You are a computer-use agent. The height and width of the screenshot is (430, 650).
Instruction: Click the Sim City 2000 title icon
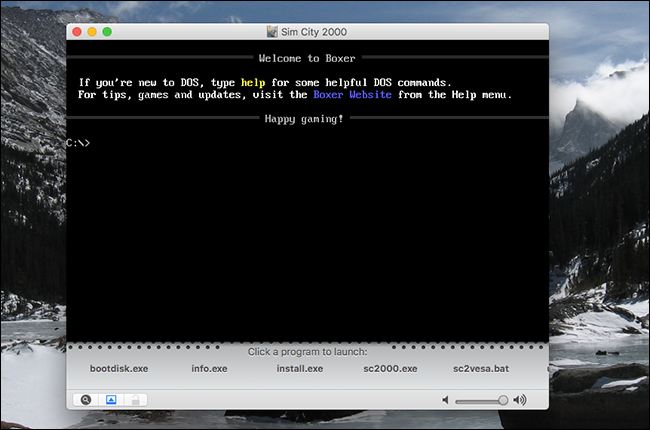pyautogui.click(x=272, y=32)
